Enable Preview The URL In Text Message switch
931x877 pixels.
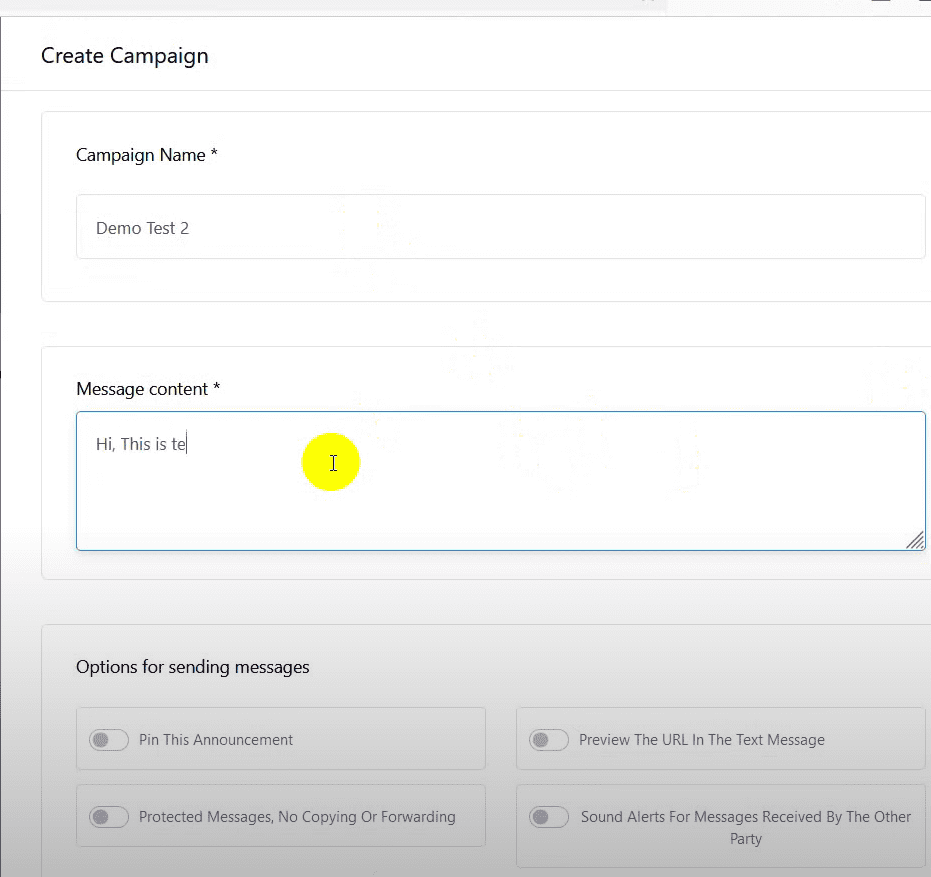[549, 740]
